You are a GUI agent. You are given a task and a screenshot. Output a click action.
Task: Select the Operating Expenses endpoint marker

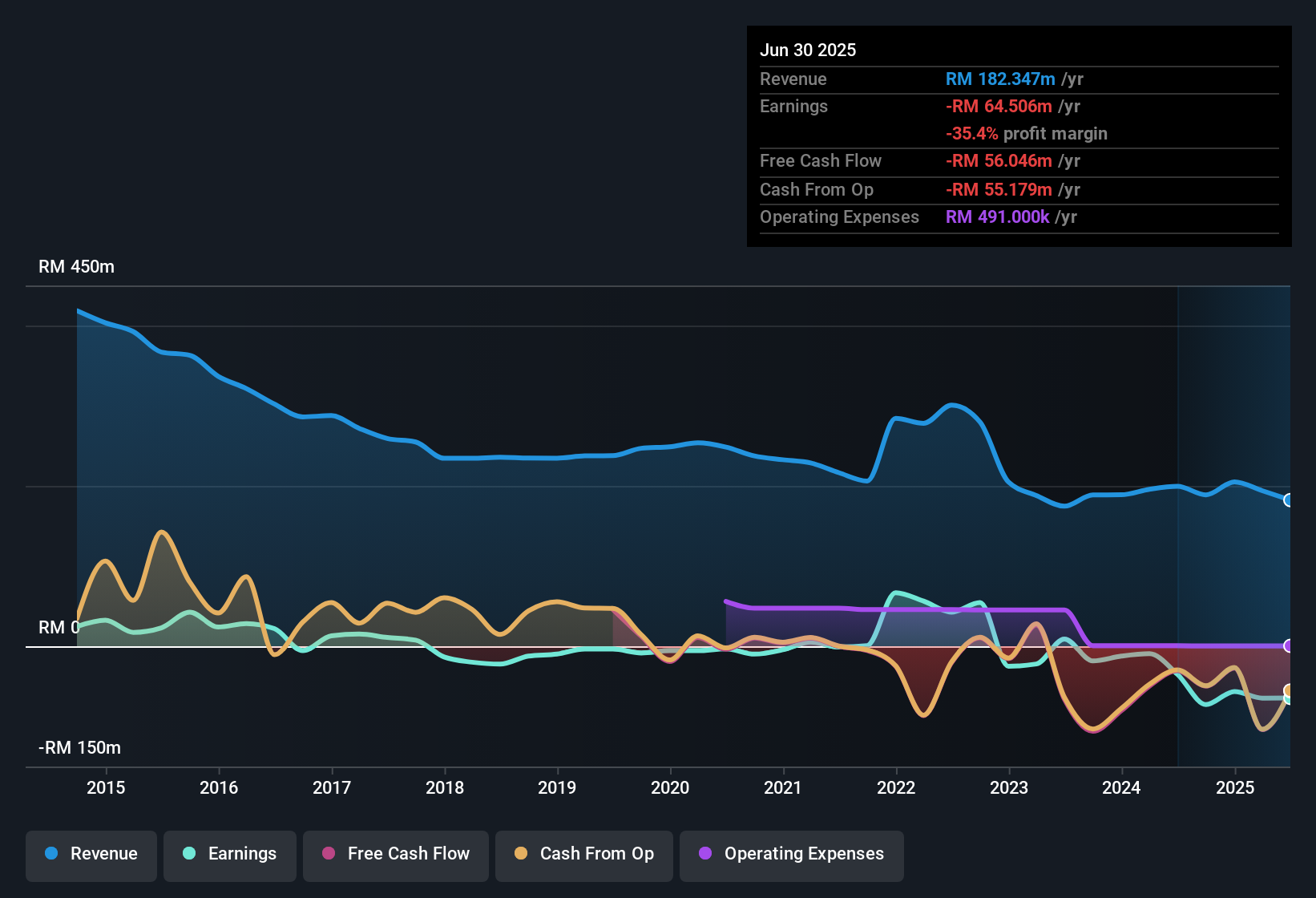tap(1289, 646)
